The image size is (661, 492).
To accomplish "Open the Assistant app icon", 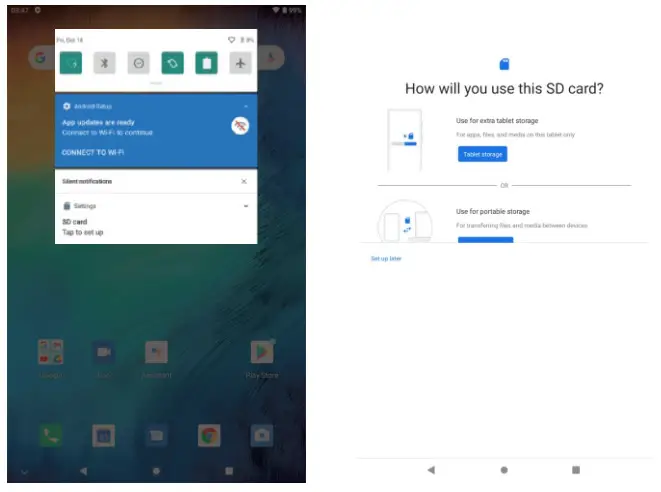I will [x=156, y=352].
